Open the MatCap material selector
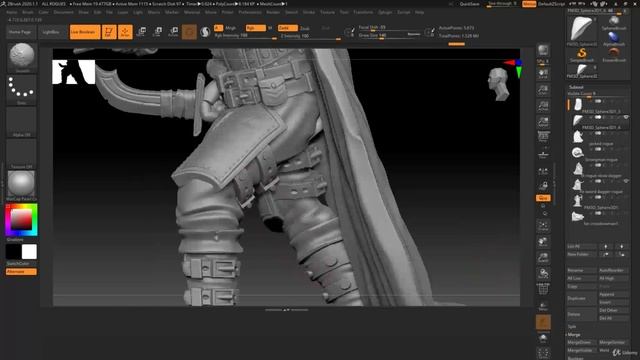 (x=22, y=186)
